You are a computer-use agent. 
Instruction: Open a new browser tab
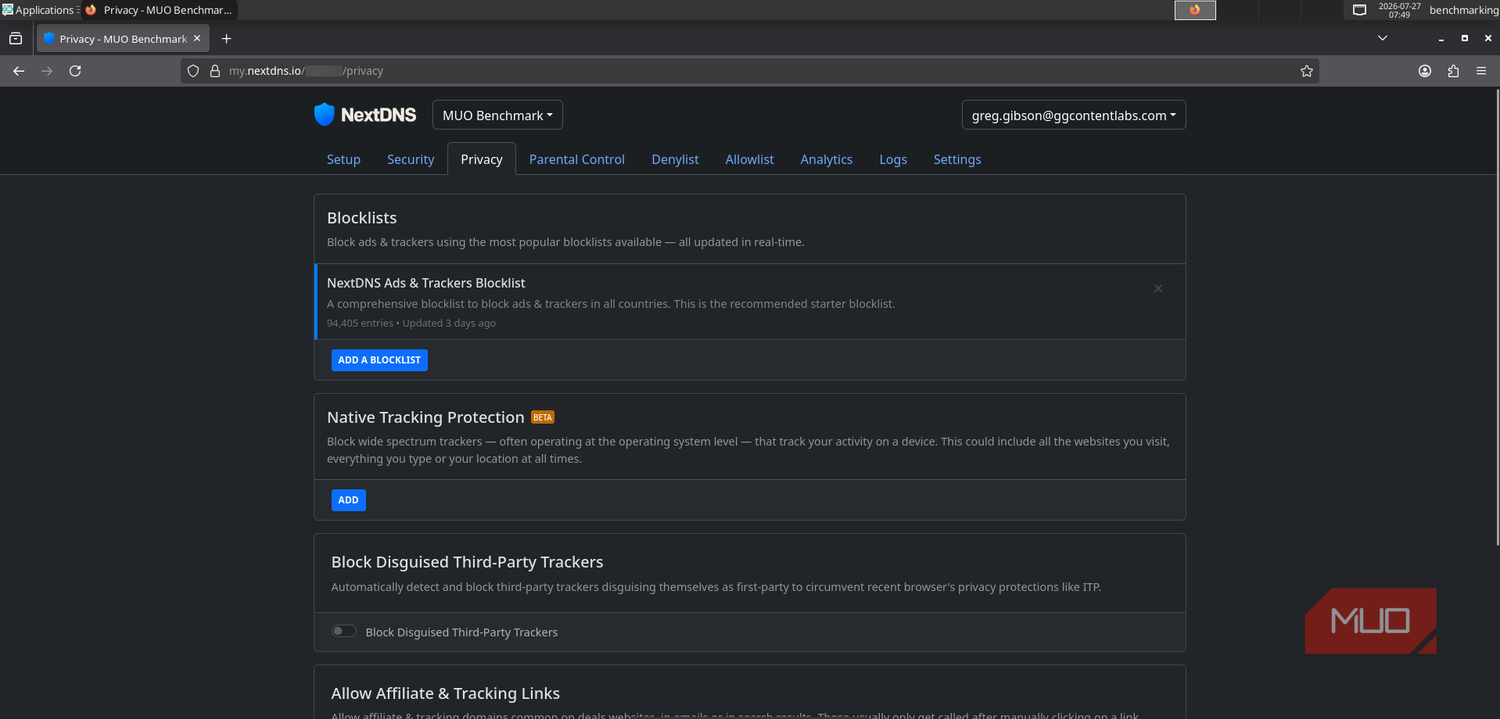point(226,39)
